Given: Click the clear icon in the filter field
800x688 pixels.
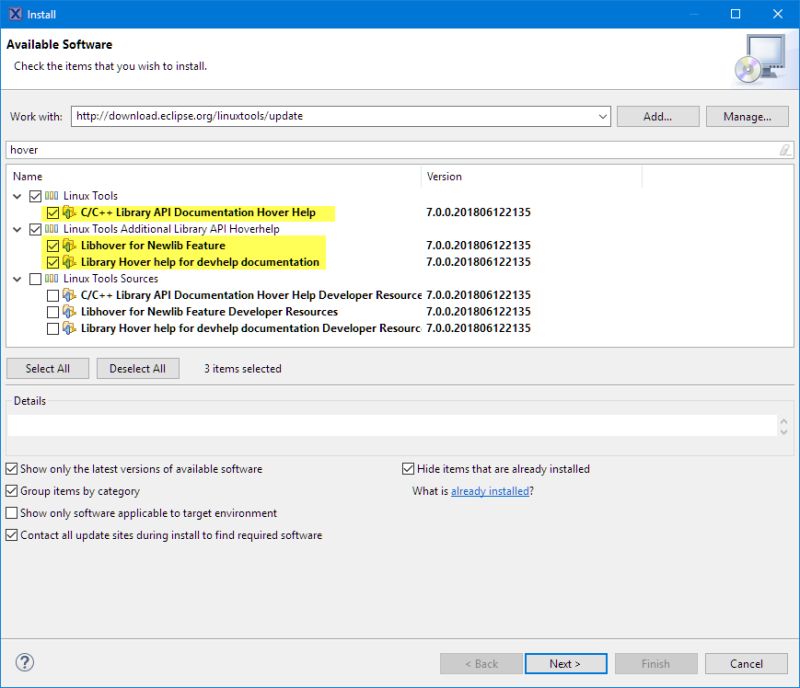Looking at the screenshot, I should 784,149.
